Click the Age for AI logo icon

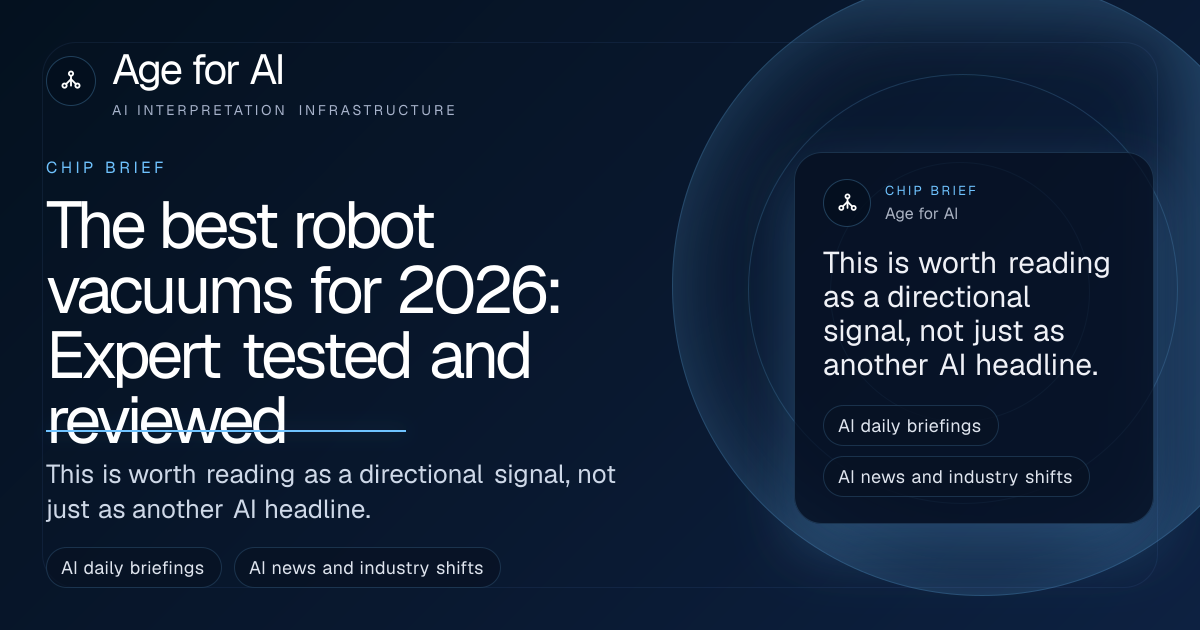(71, 81)
